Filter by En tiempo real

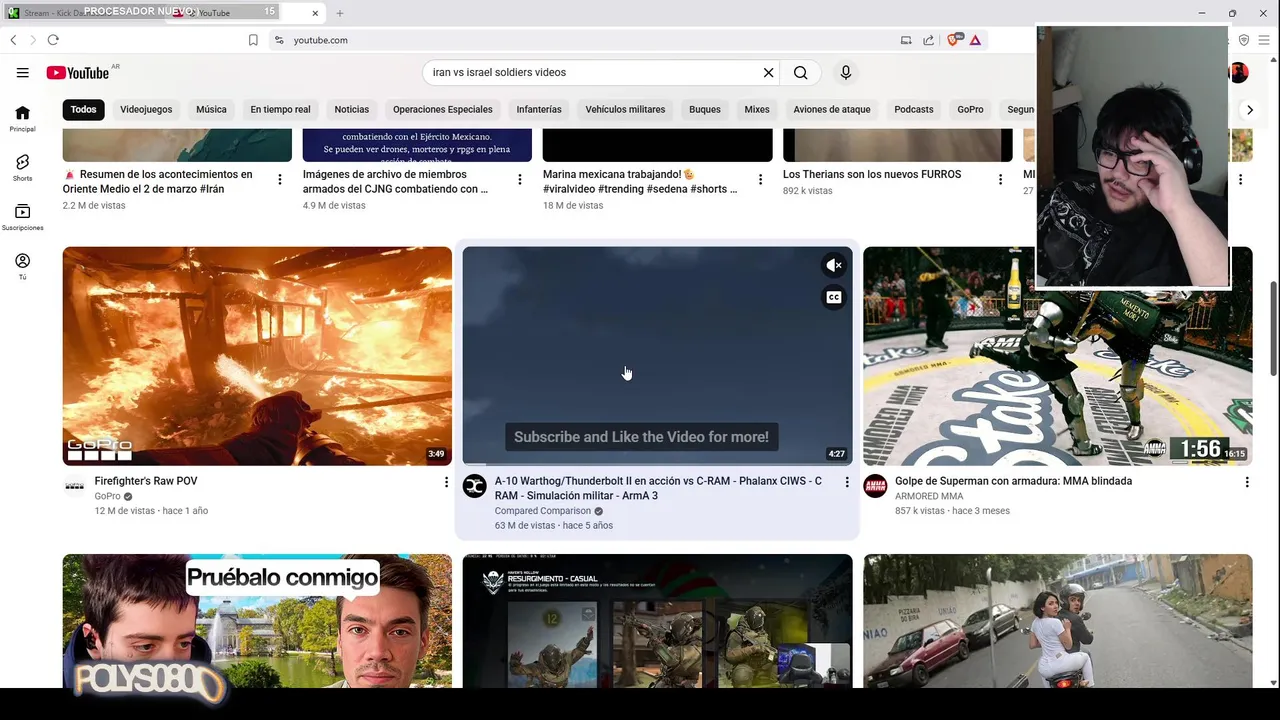coord(280,109)
